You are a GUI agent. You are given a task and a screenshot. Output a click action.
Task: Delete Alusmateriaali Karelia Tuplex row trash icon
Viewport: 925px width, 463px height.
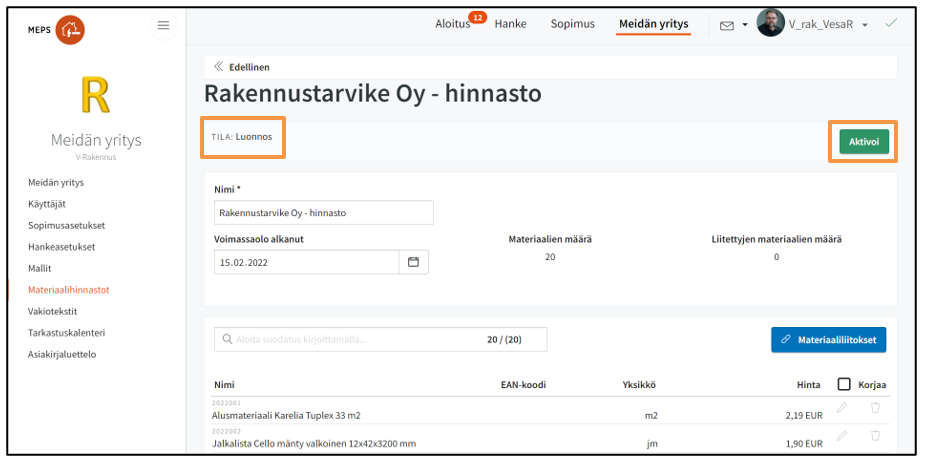875,408
